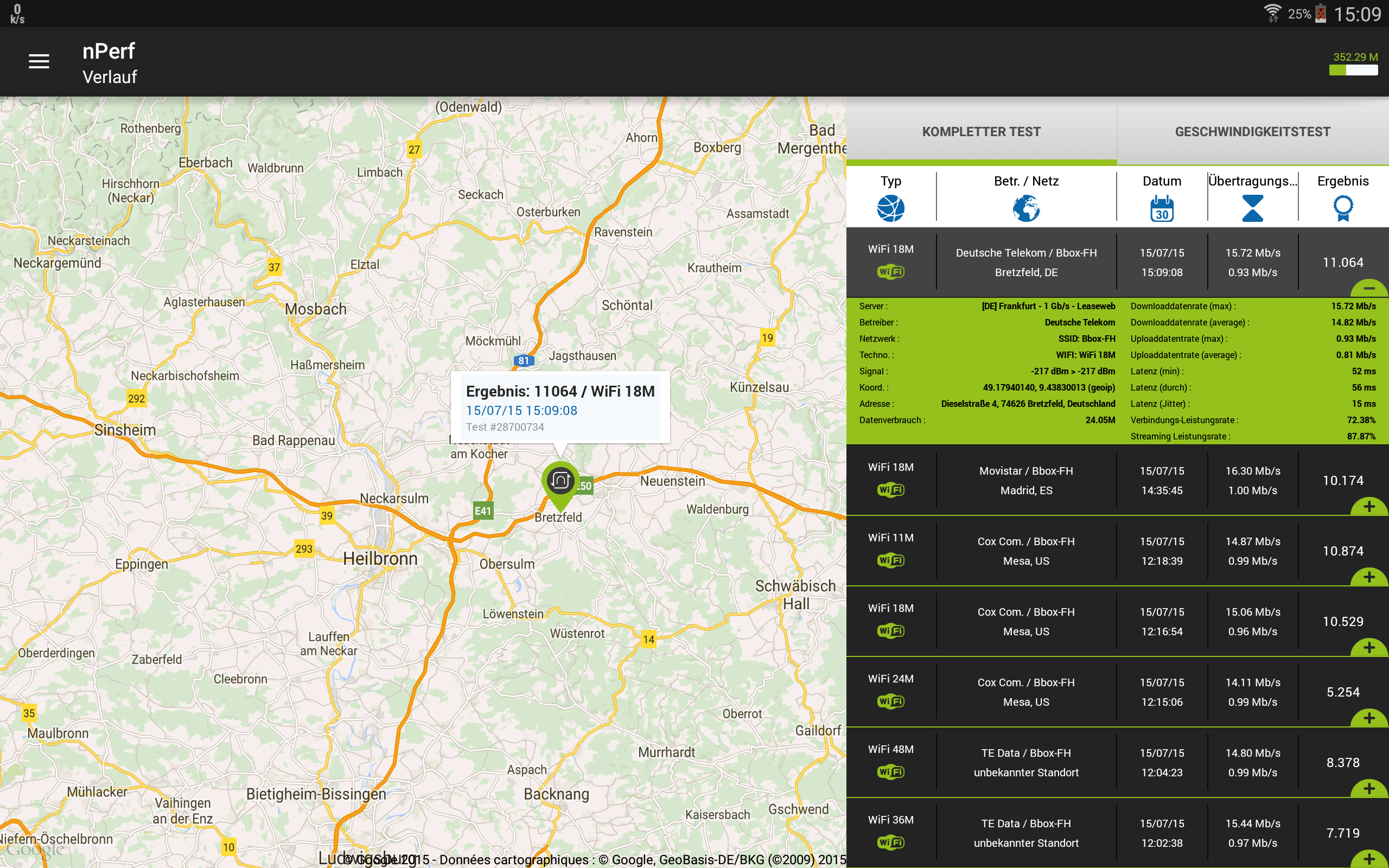Select the 5.254 result score
Screen dimensions: 1389x868
click(1343, 692)
